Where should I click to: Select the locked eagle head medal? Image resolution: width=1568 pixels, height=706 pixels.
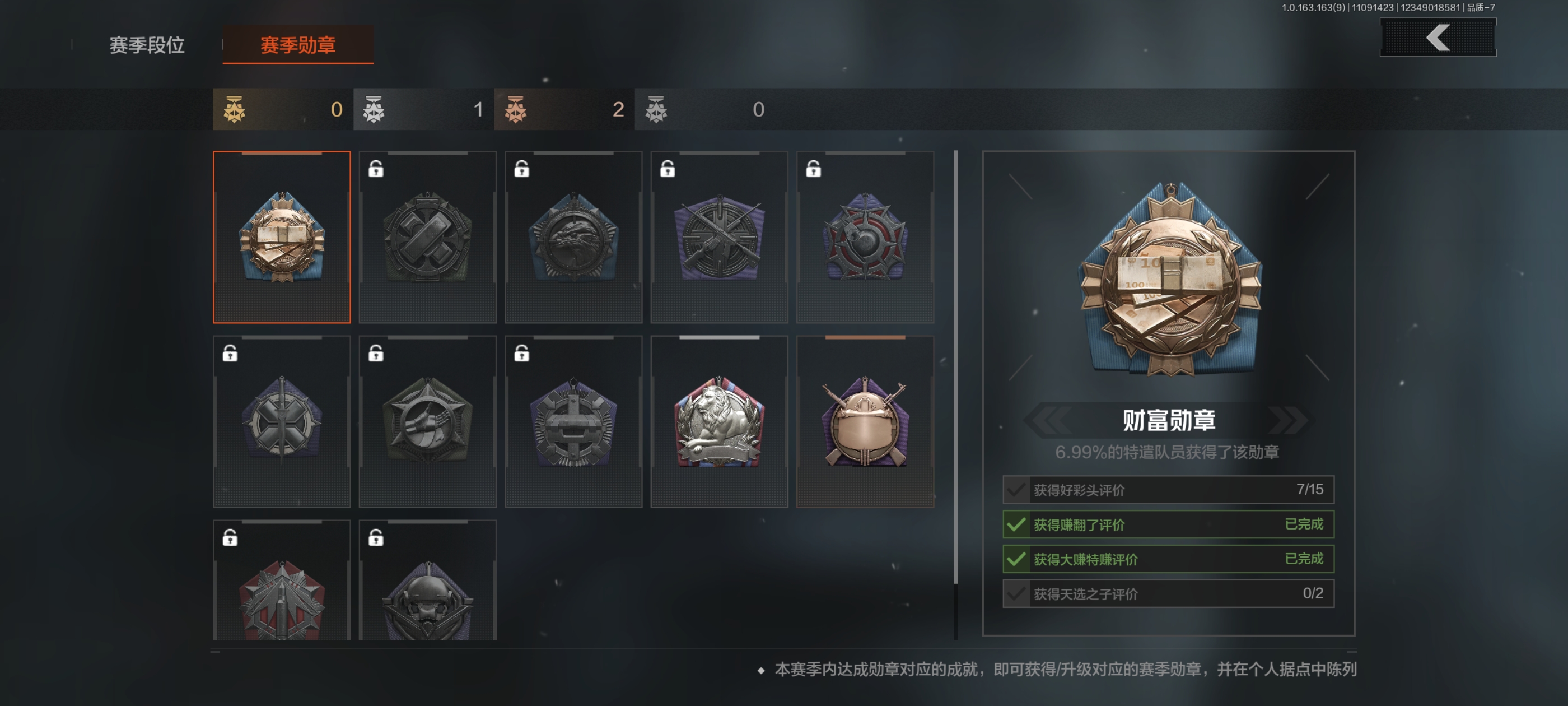pos(573,237)
